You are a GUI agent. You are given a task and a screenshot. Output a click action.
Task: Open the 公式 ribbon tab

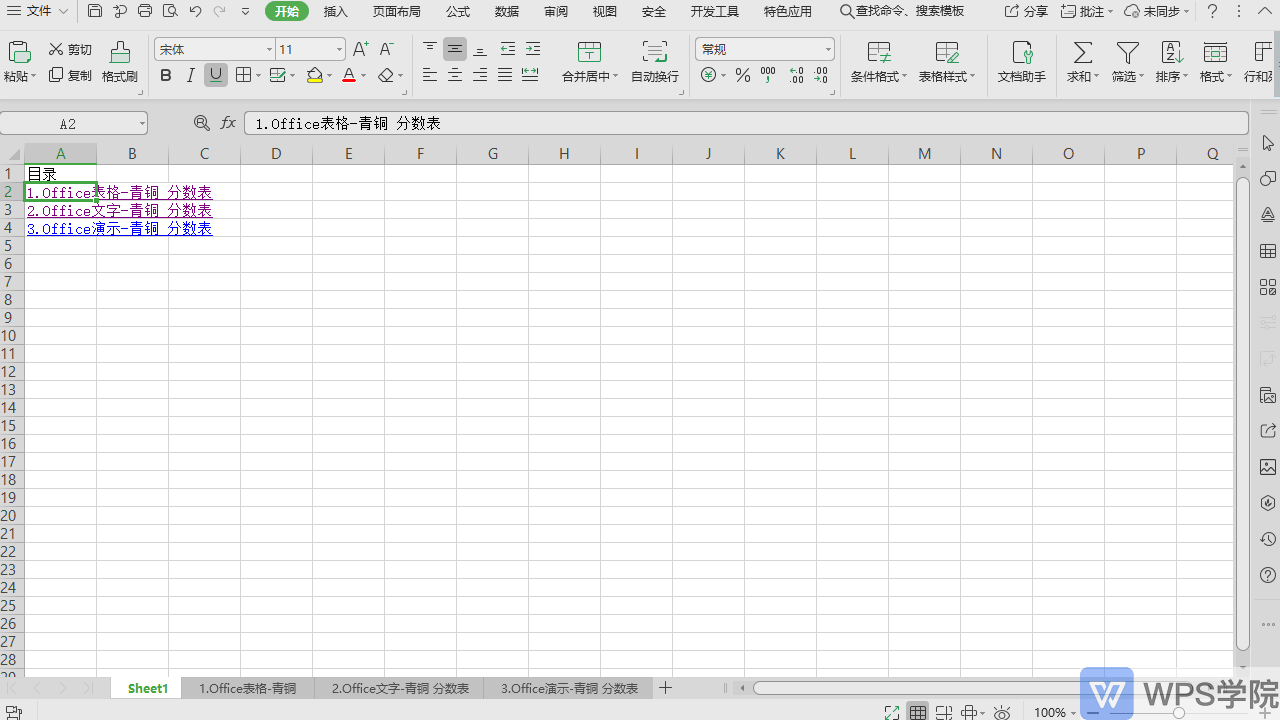pyautogui.click(x=458, y=11)
